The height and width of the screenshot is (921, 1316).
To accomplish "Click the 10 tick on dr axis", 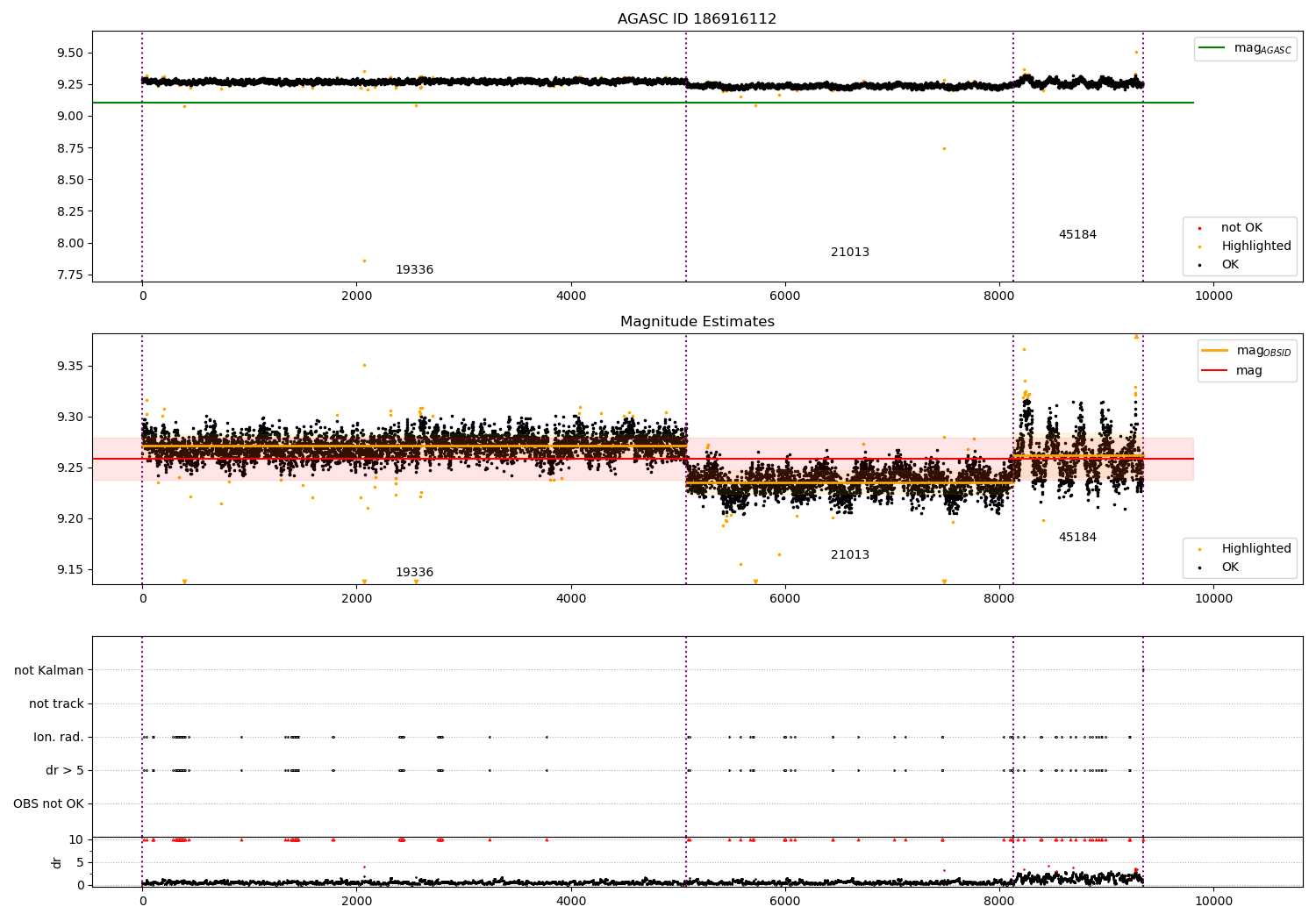I will pyautogui.click(x=76, y=839).
